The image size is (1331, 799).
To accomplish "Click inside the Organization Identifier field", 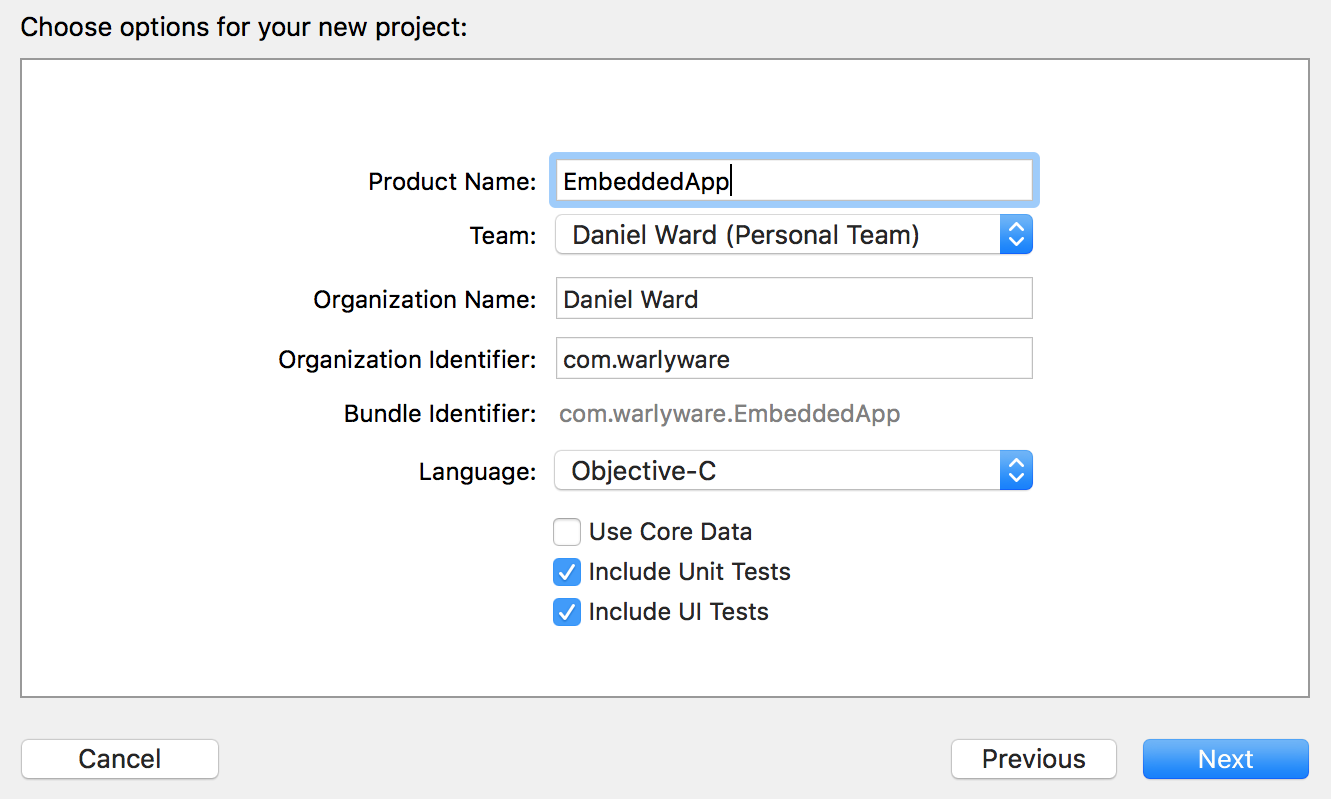I will pyautogui.click(x=793, y=359).
